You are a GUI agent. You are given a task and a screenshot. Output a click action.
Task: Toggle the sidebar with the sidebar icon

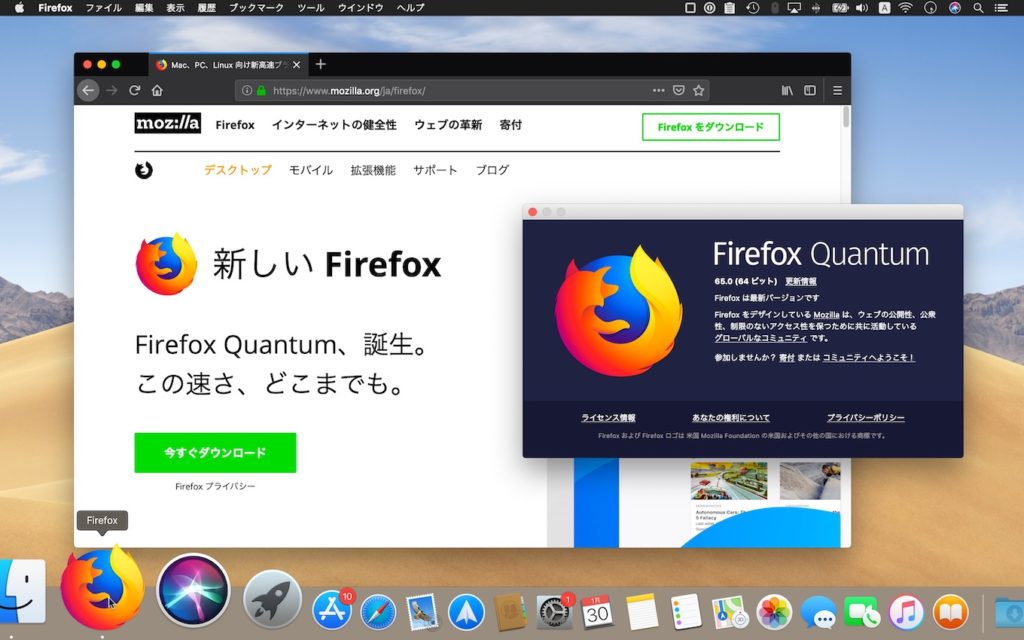click(810, 90)
